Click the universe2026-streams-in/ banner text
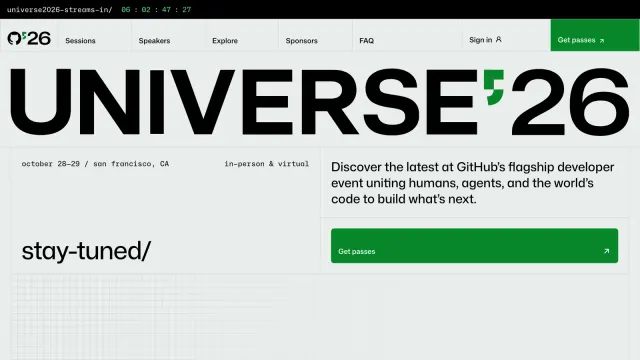This screenshot has width=640, height=360. [x=60, y=9]
